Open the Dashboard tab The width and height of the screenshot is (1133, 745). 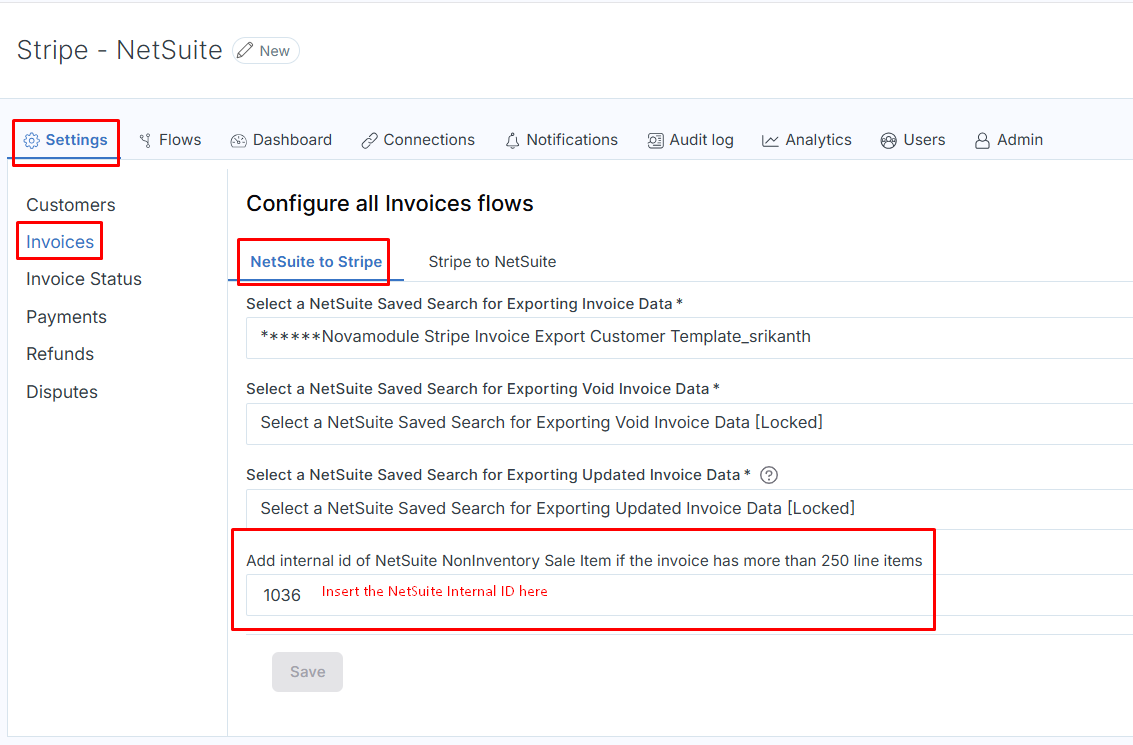coord(281,140)
